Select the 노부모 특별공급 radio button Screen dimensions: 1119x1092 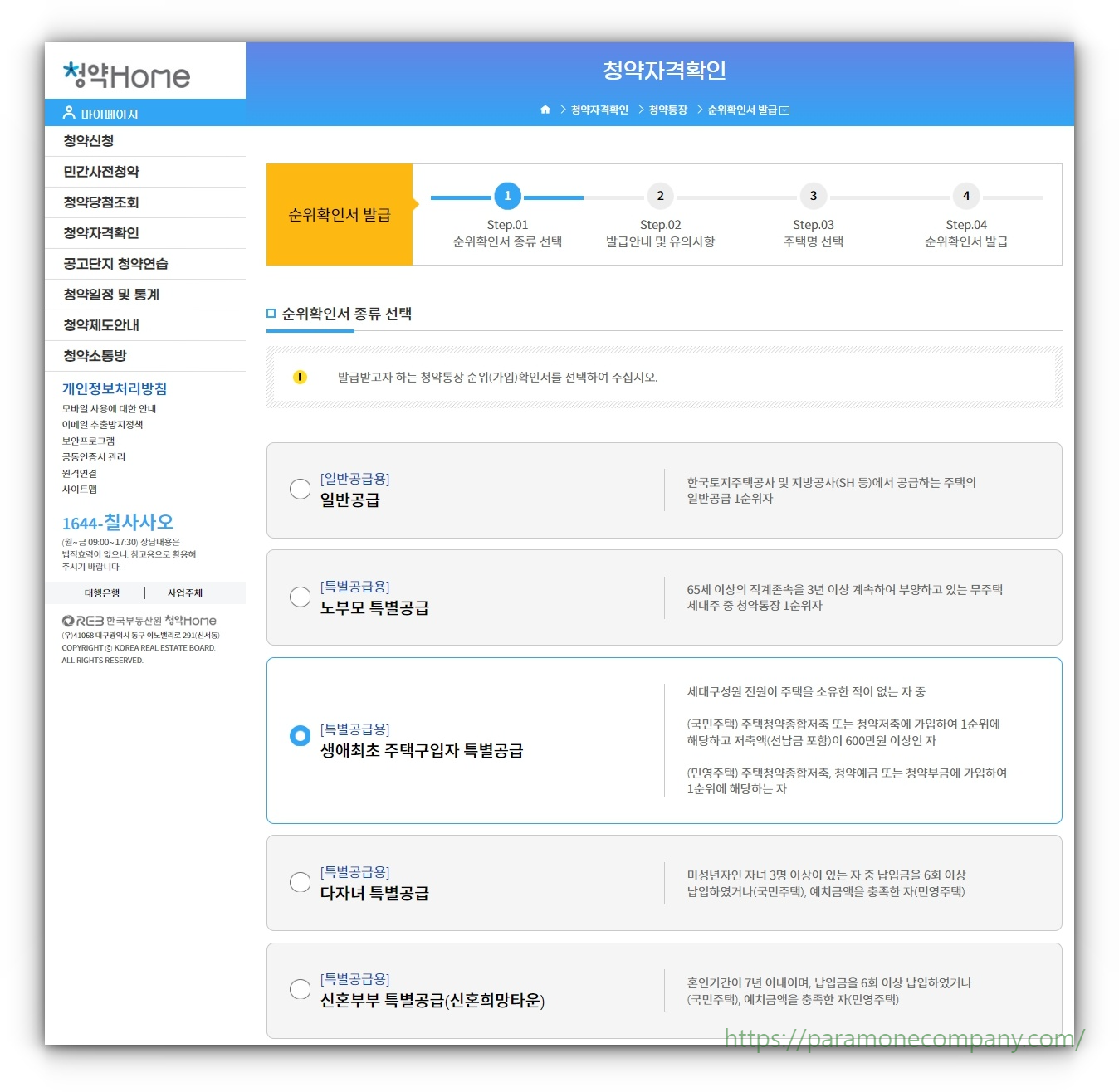pos(300,597)
